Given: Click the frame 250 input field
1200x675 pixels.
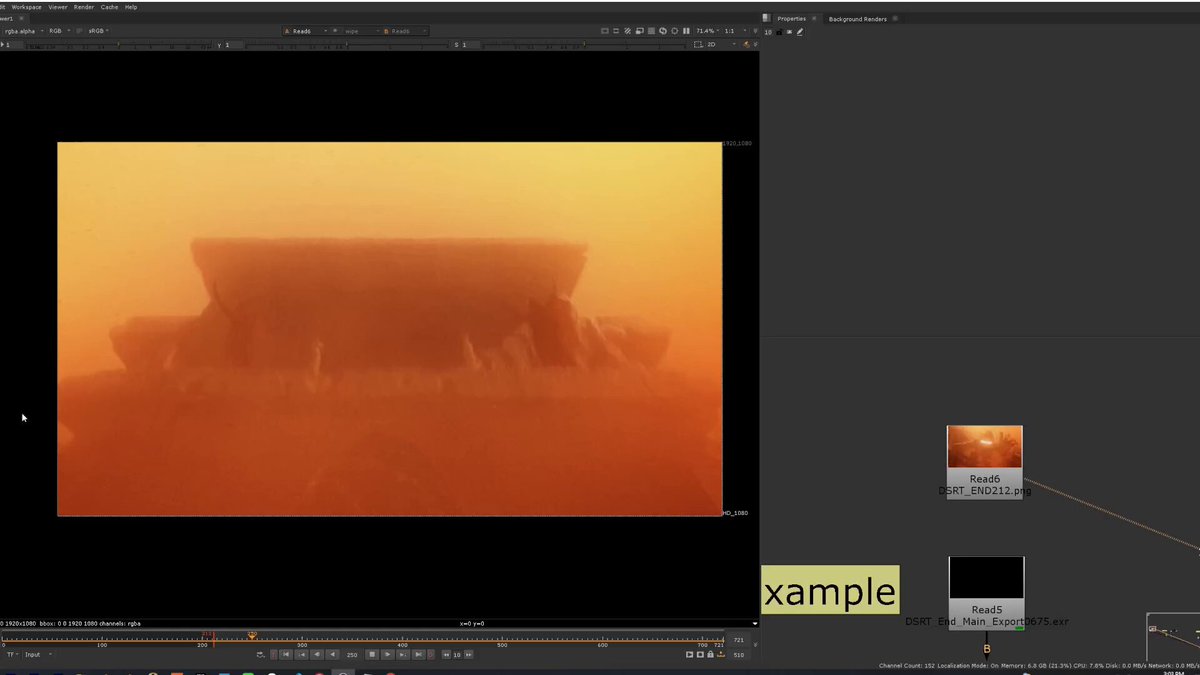Looking at the screenshot, I should tap(351, 654).
